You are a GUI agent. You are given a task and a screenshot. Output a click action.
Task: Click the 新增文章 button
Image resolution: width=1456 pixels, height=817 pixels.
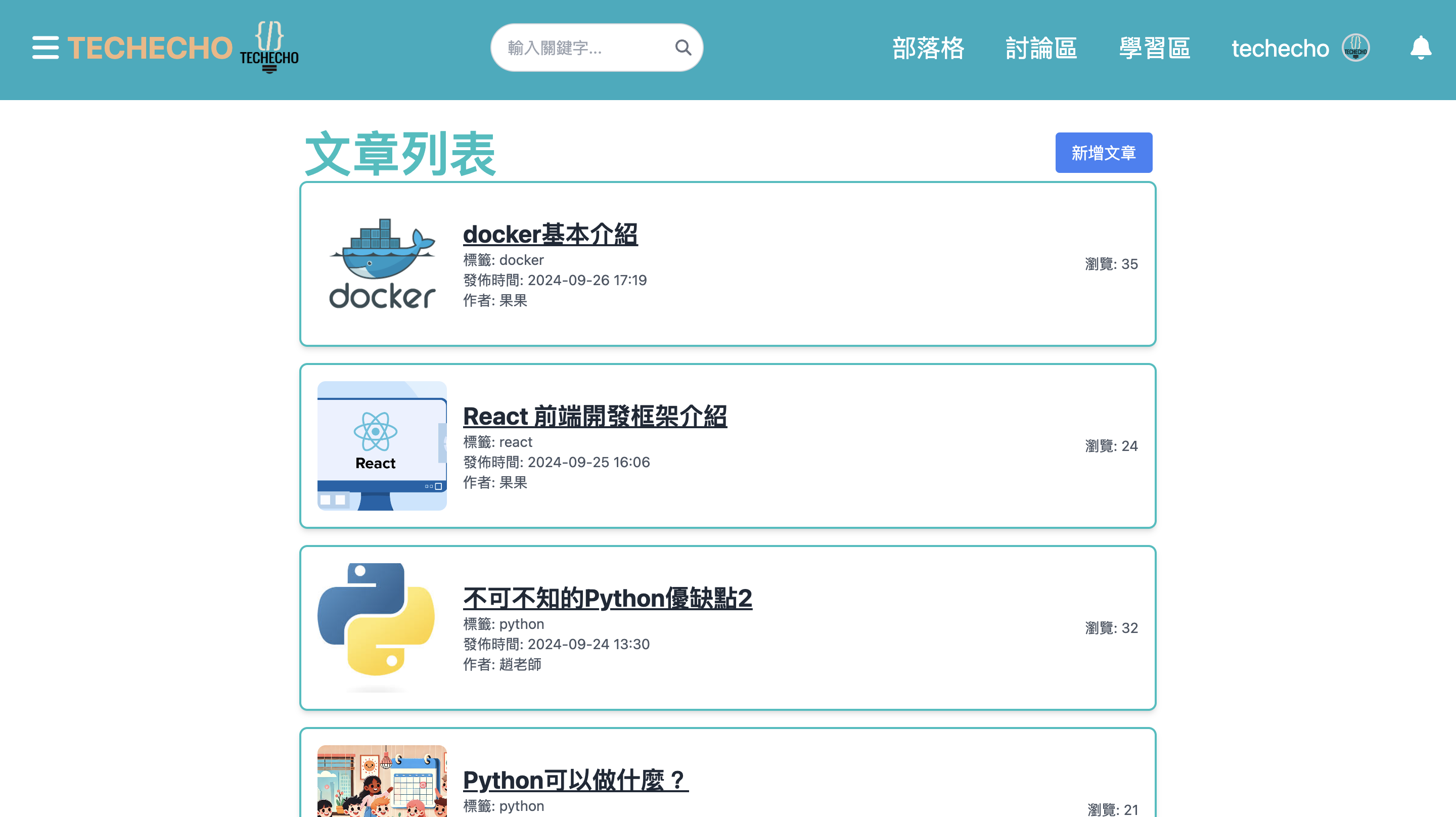coord(1103,153)
